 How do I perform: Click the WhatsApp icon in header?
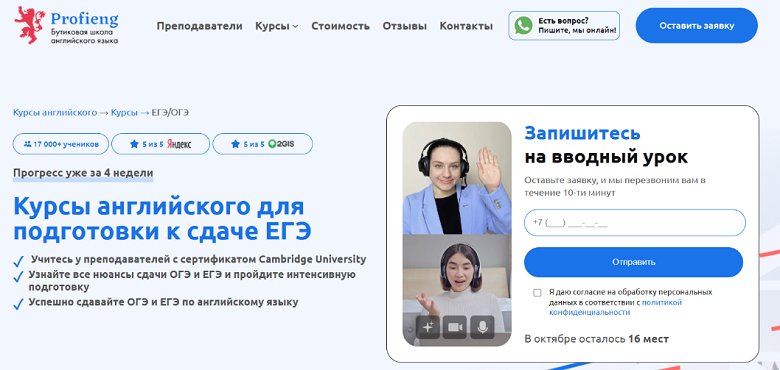[x=523, y=25]
